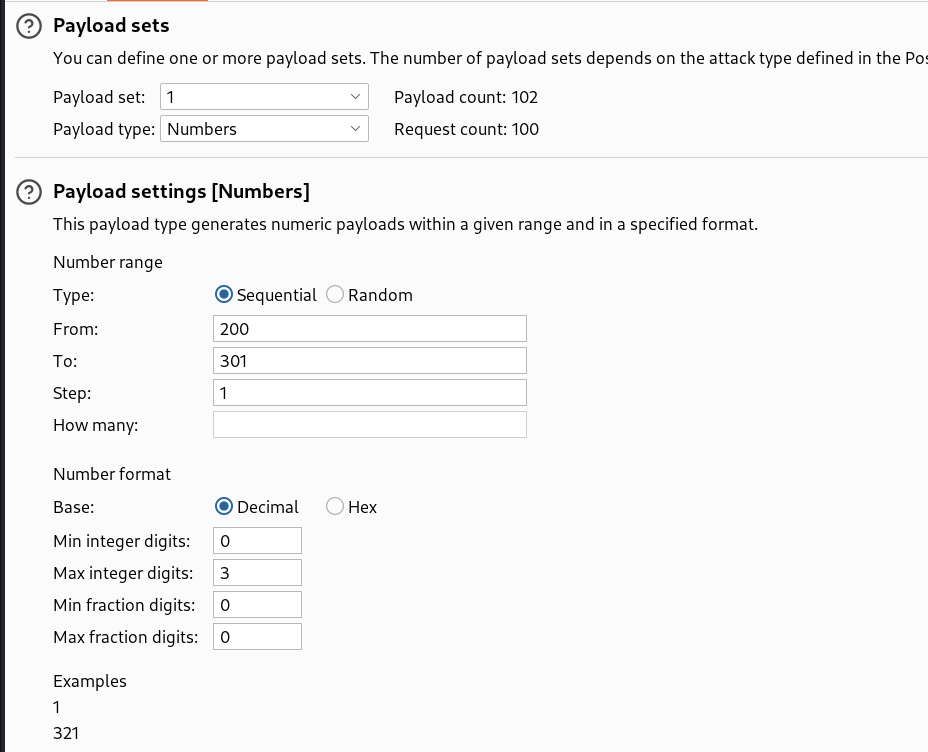Screen dimensions: 928x752
Task: Select the Sequential number range type
Action: click(x=224, y=295)
